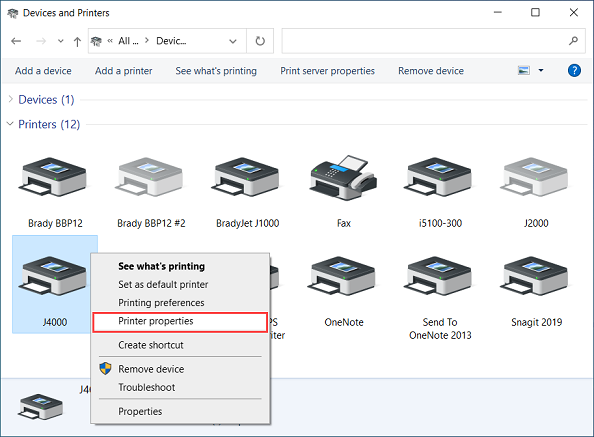Click the Fax label text
The height and width of the screenshot is (437, 594).
coord(344,223)
